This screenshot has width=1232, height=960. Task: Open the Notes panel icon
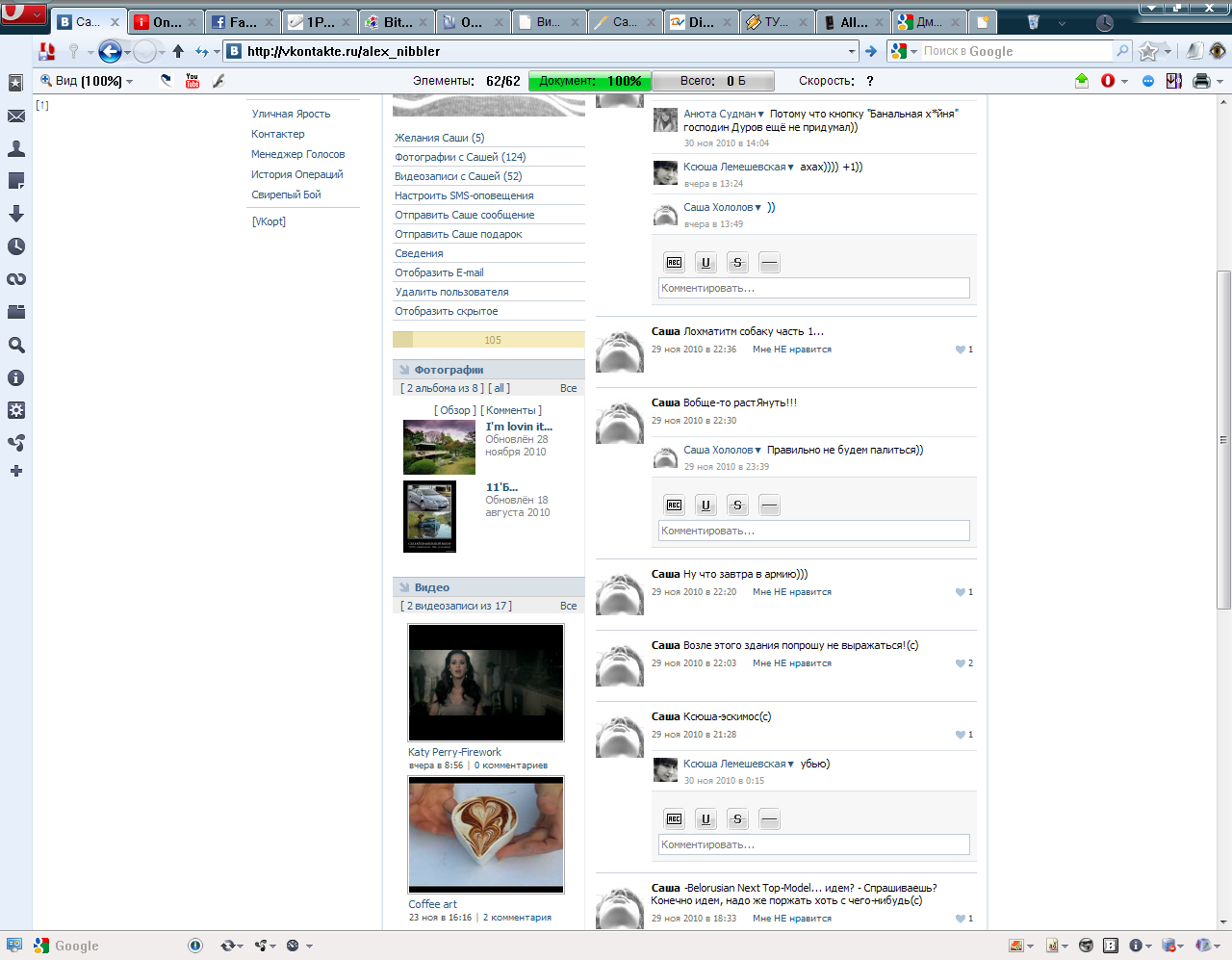(16, 181)
